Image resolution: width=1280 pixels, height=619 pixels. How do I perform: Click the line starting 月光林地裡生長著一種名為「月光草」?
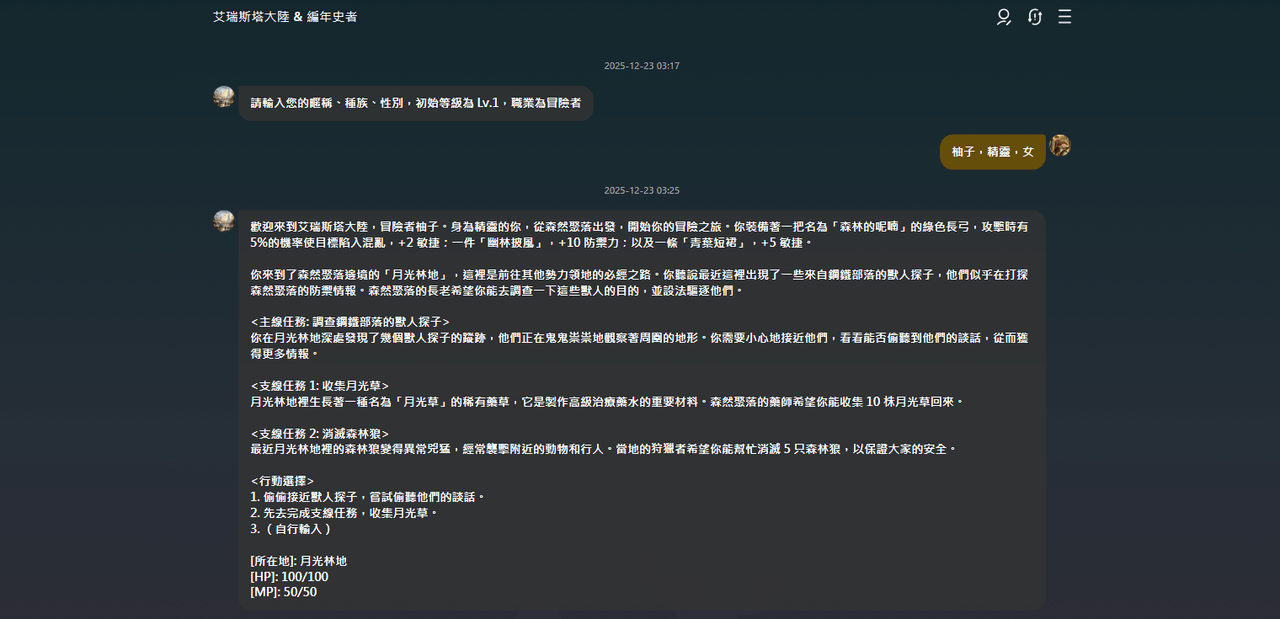point(606,402)
